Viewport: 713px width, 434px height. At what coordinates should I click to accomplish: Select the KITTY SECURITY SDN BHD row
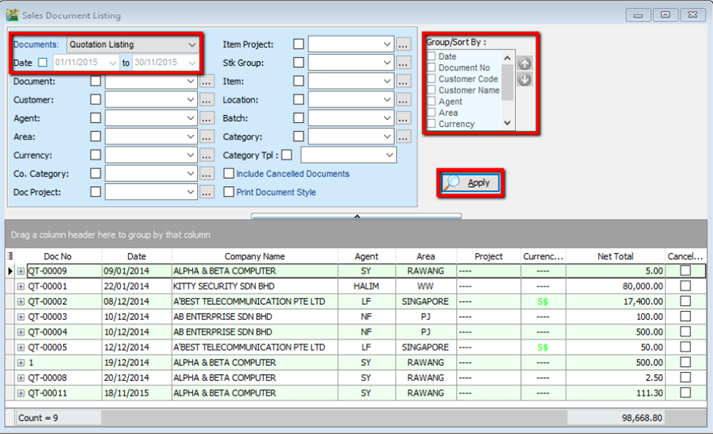(253, 286)
